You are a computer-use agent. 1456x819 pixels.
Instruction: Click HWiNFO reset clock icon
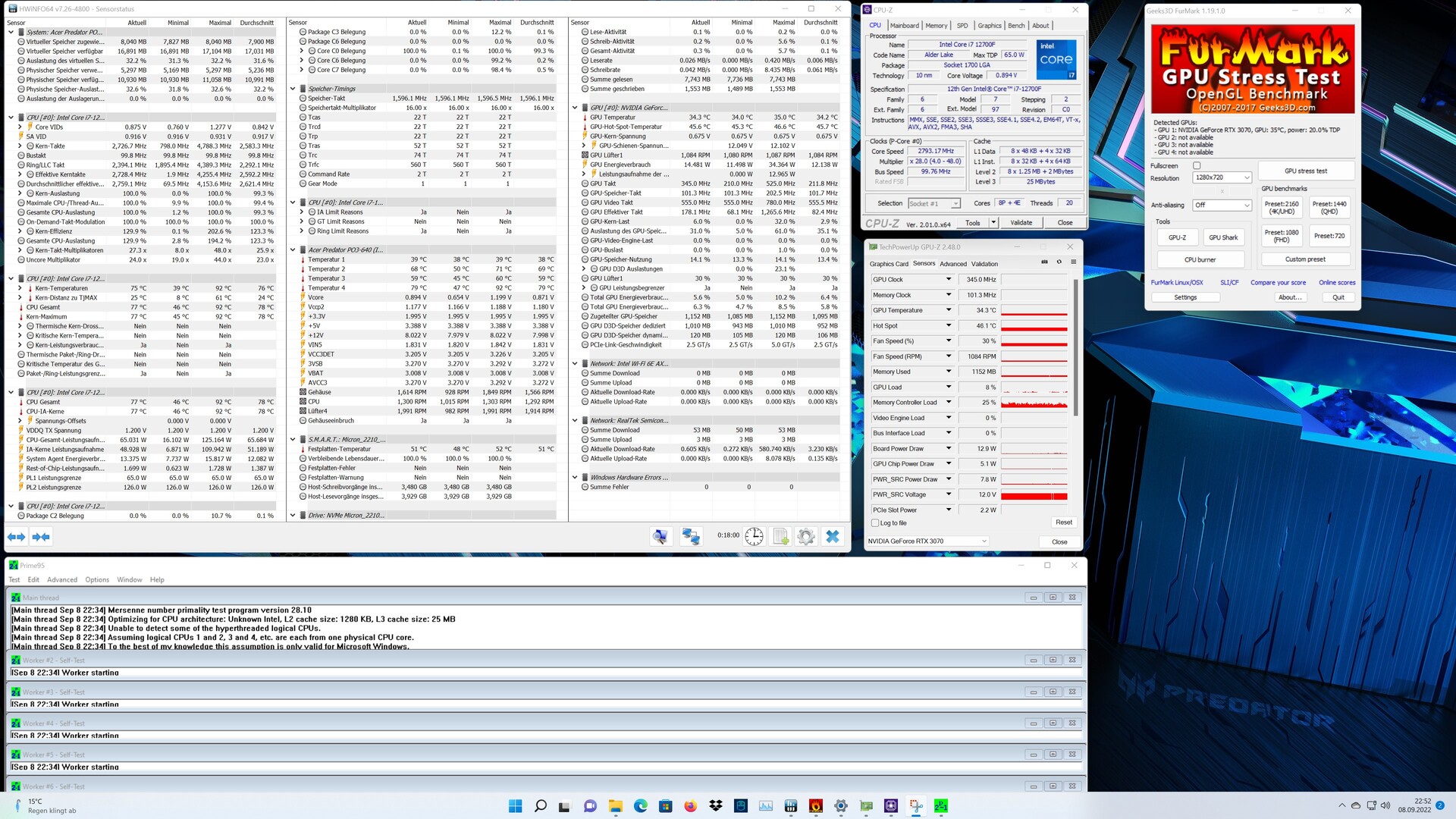coord(754,536)
